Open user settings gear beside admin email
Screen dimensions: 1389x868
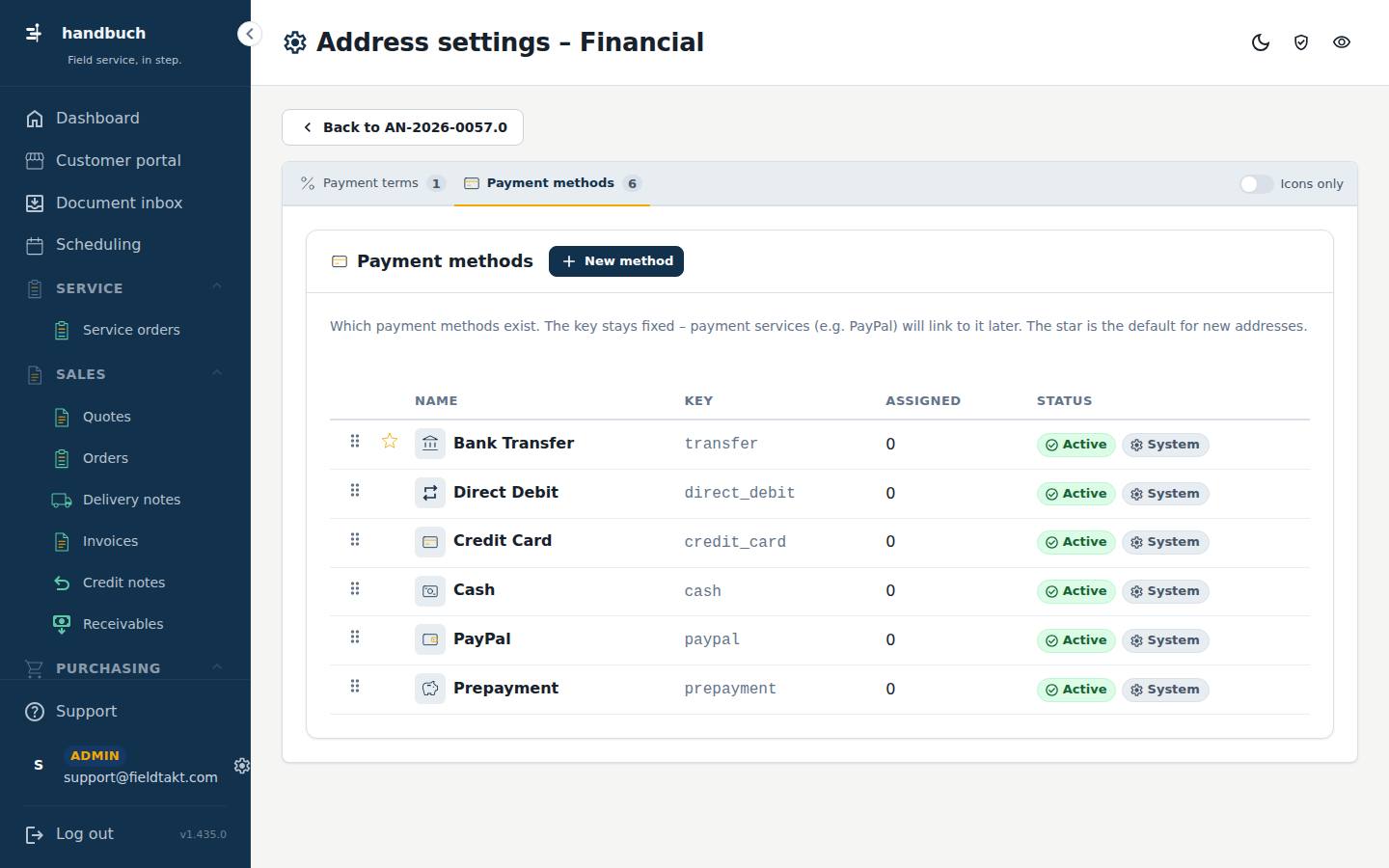pyautogui.click(x=242, y=765)
